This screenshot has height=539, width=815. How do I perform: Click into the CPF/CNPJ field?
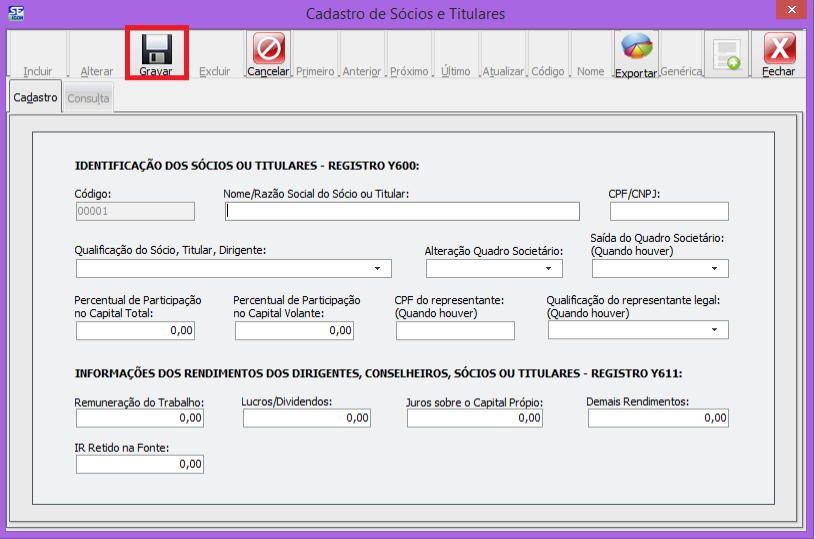[x=669, y=211]
